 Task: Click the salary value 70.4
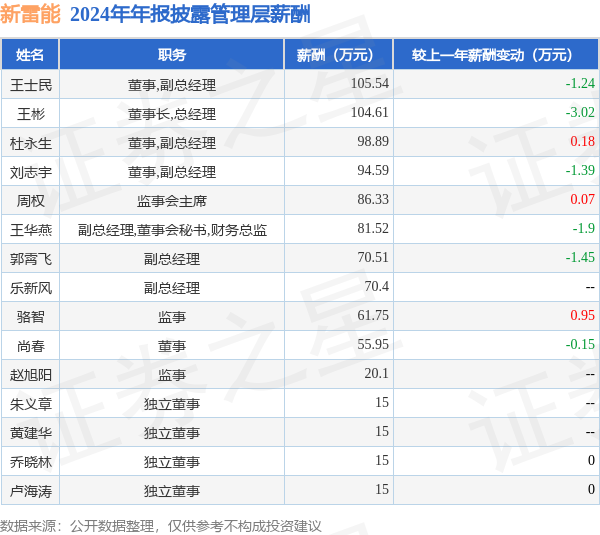click(377, 287)
